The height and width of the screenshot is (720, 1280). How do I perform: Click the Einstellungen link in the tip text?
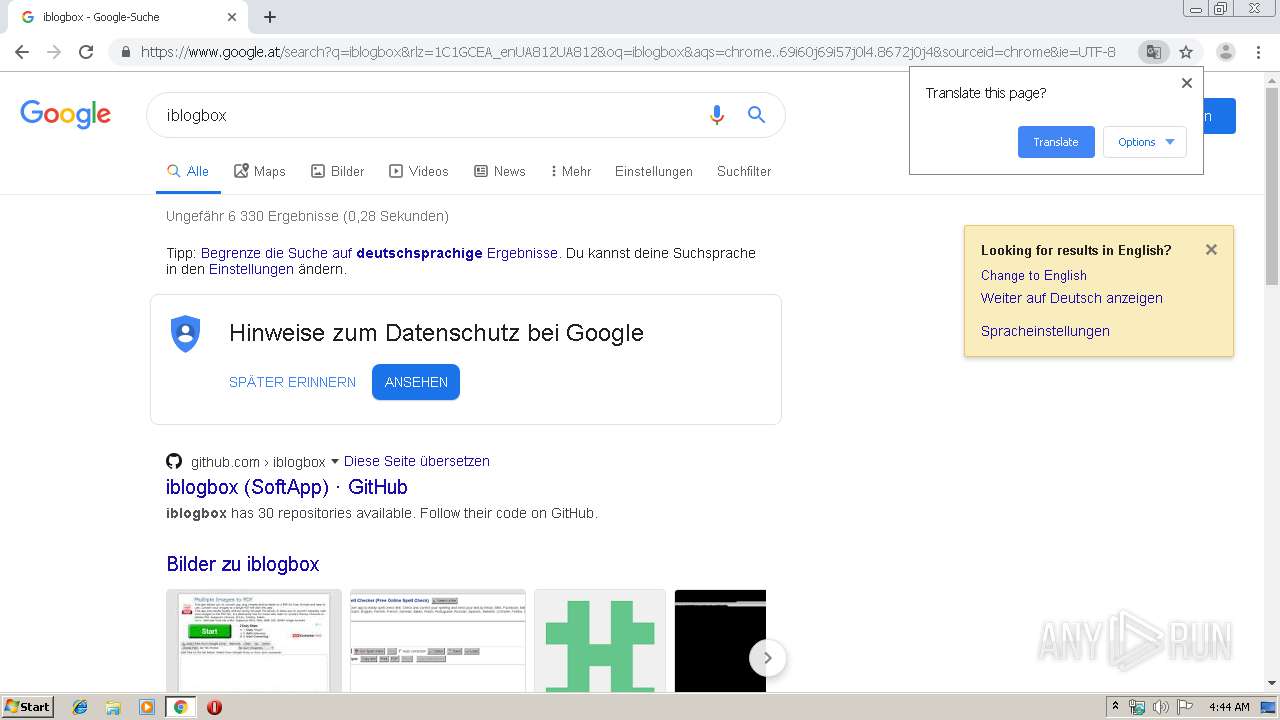coord(251,269)
